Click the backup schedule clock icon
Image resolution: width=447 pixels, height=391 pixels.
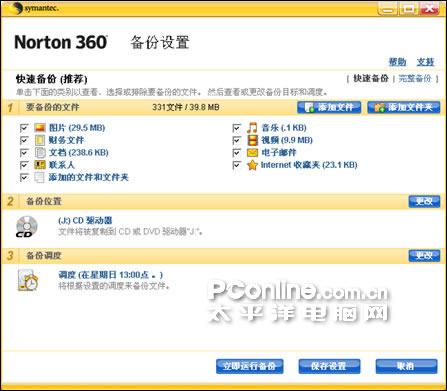[x=28, y=280]
